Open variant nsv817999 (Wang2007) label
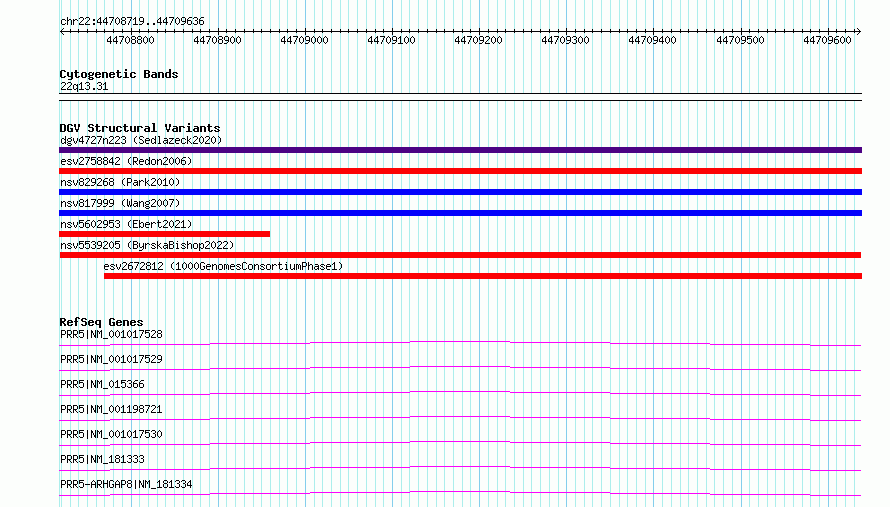Image resolution: width=890 pixels, height=507 pixels. [120, 203]
